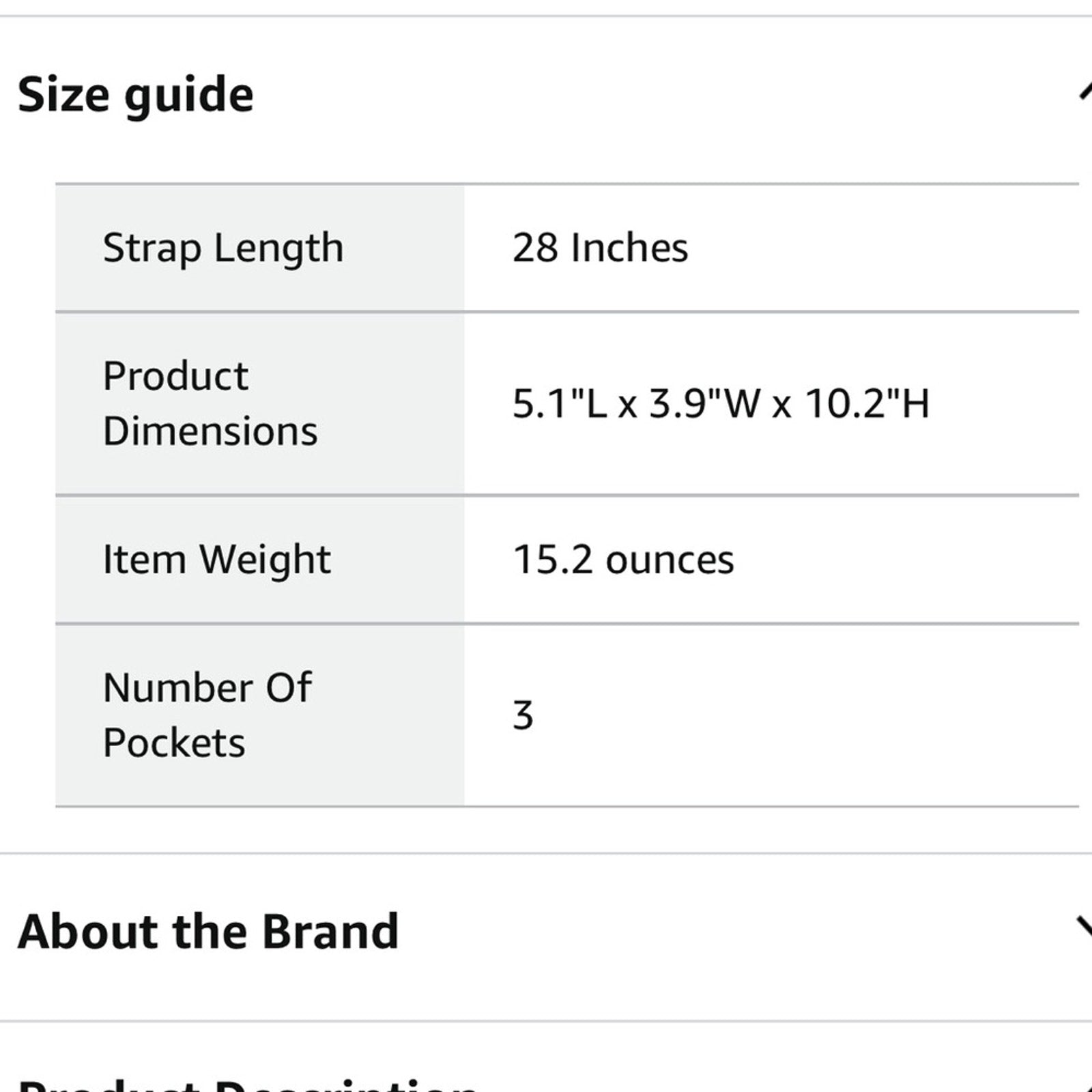
Task: Click the word ounces in weight value
Action: pyautogui.click(x=670, y=560)
